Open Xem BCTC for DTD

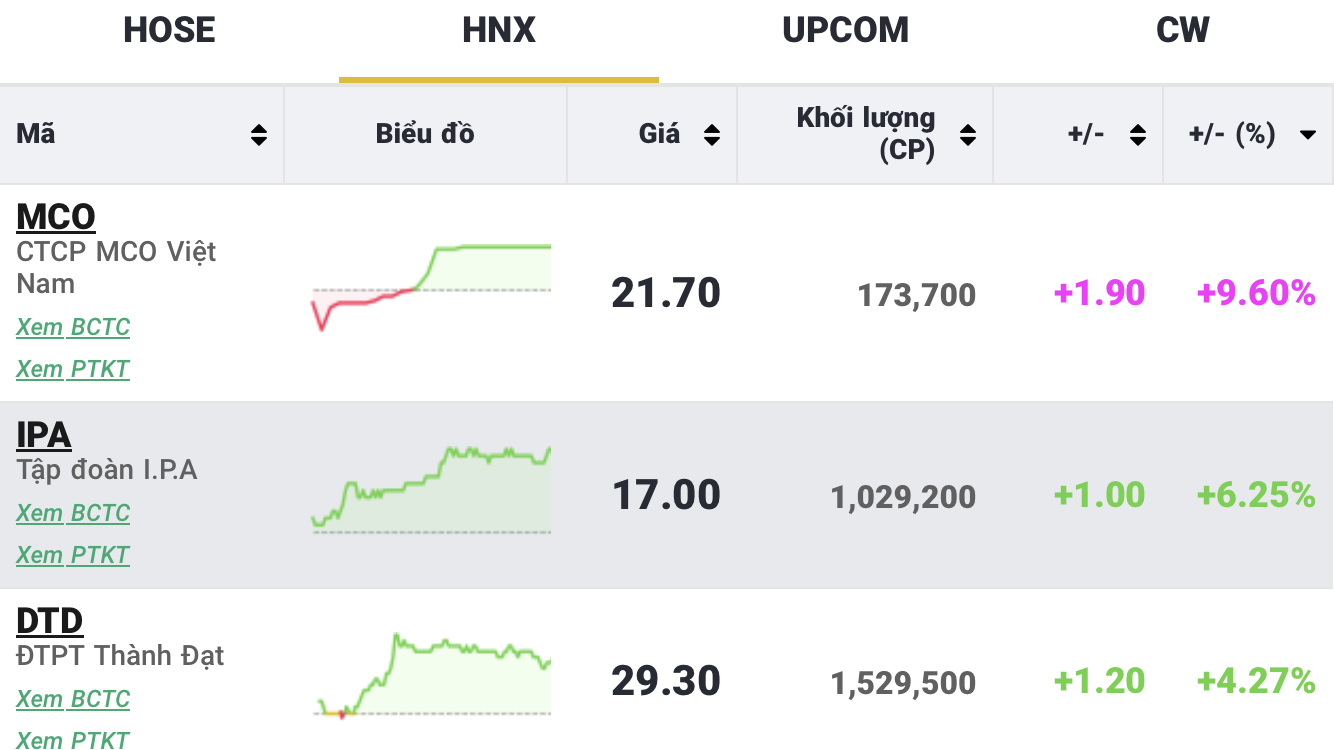[73, 699]
